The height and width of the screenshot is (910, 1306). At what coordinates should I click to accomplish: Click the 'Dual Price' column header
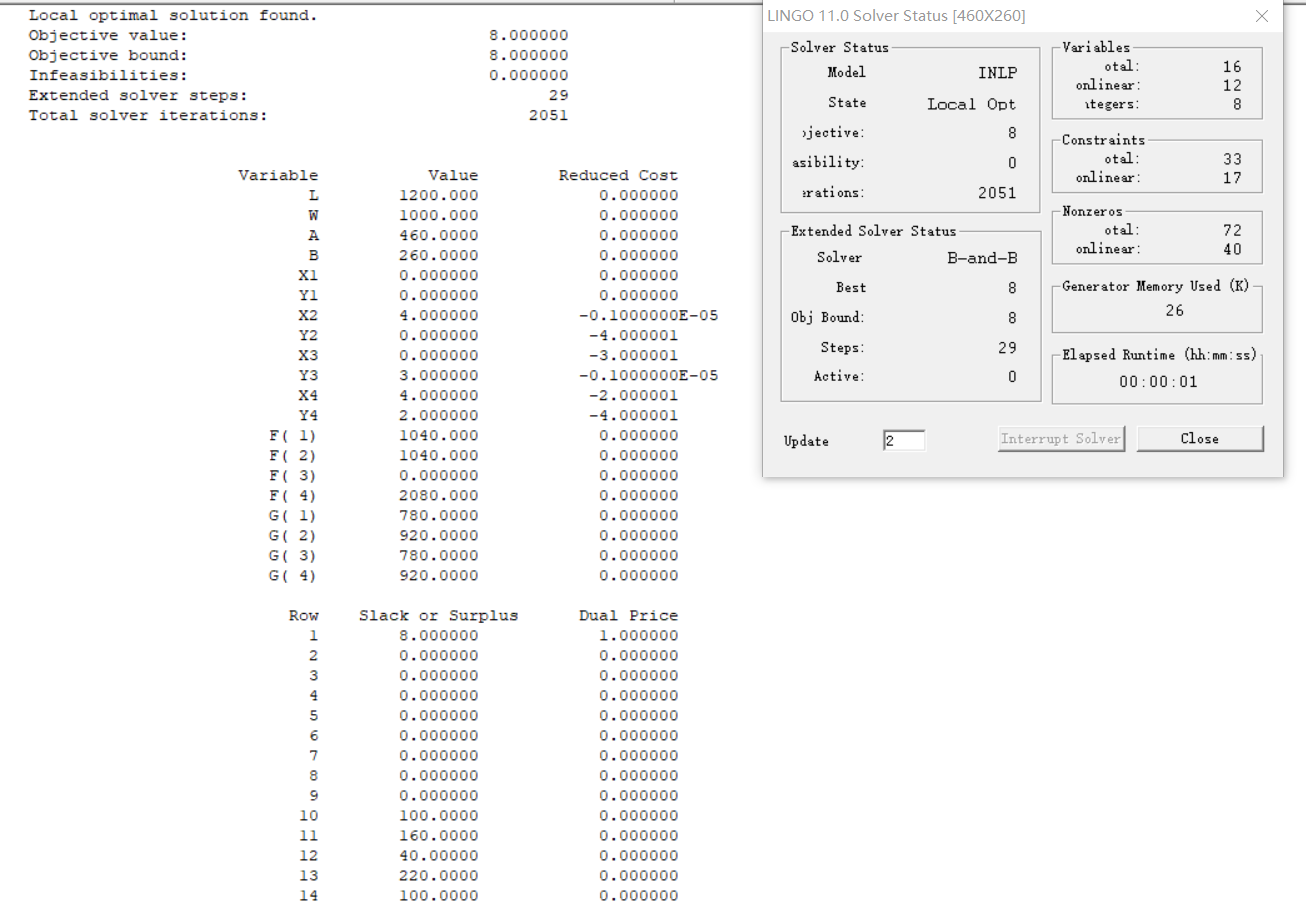[x=628, y=616]
